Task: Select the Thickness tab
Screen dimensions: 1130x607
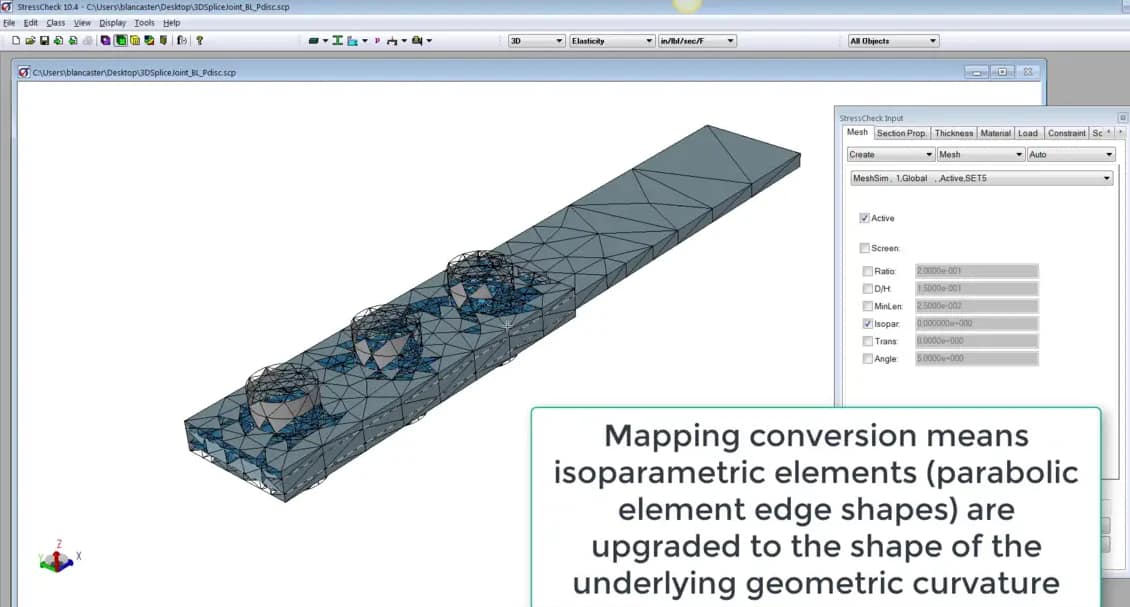Action: pyautogui.click(x=954, y=132)
